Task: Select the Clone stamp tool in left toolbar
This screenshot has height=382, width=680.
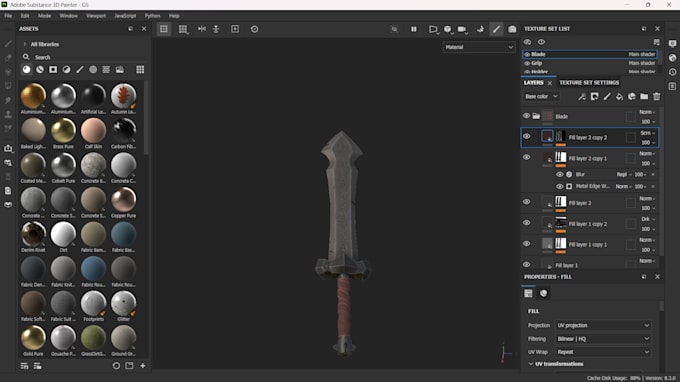Action: click(x=8, y=114)
